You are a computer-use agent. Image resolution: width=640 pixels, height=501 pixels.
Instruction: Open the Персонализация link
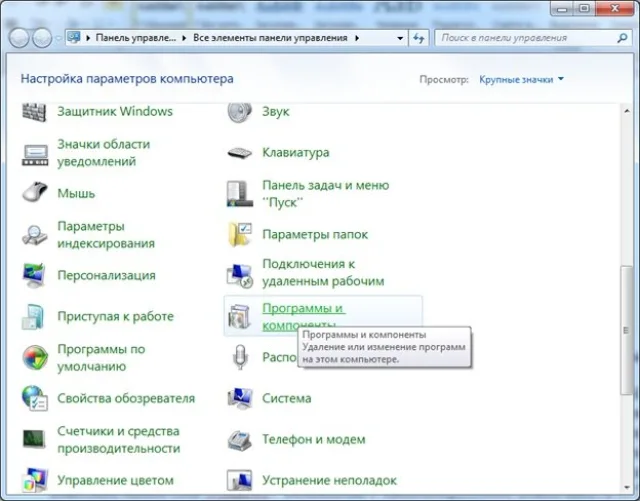[x=107, y=275]
